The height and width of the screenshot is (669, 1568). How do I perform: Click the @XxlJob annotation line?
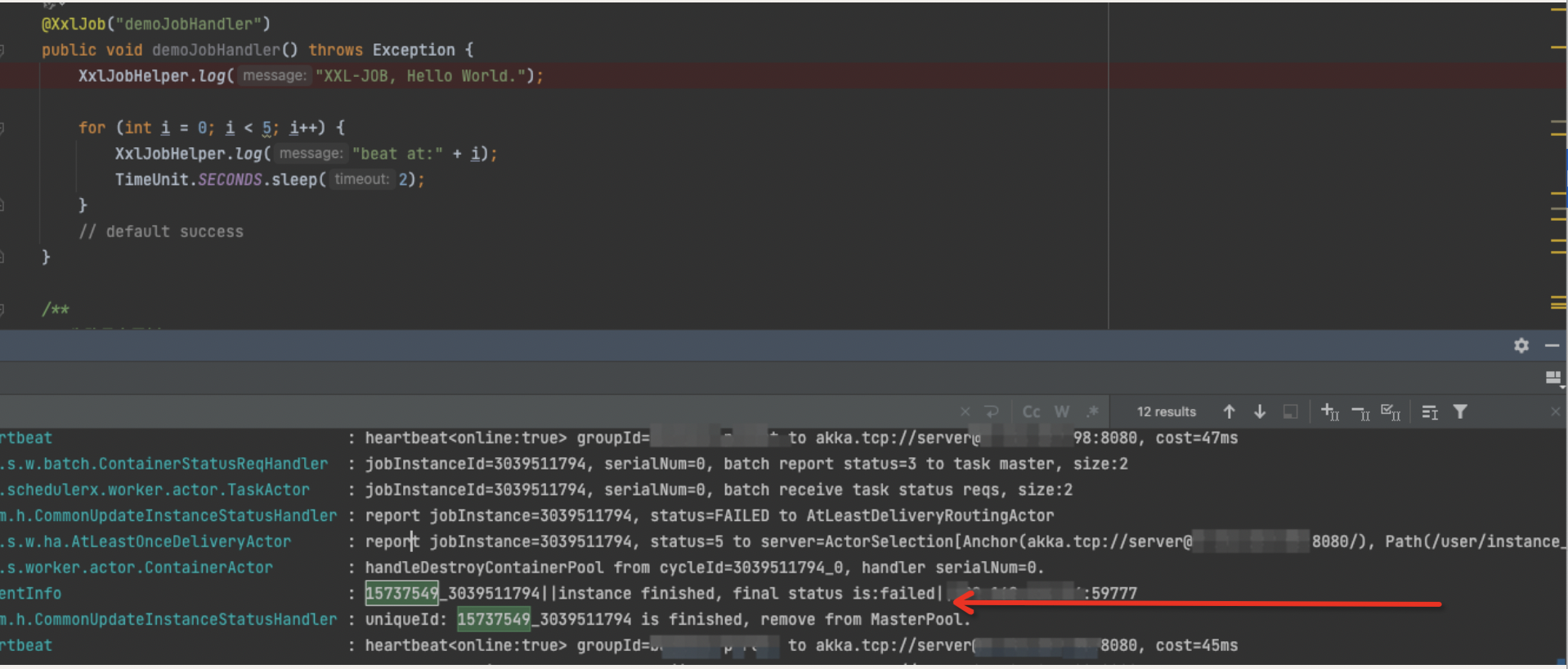pos(156,24)
